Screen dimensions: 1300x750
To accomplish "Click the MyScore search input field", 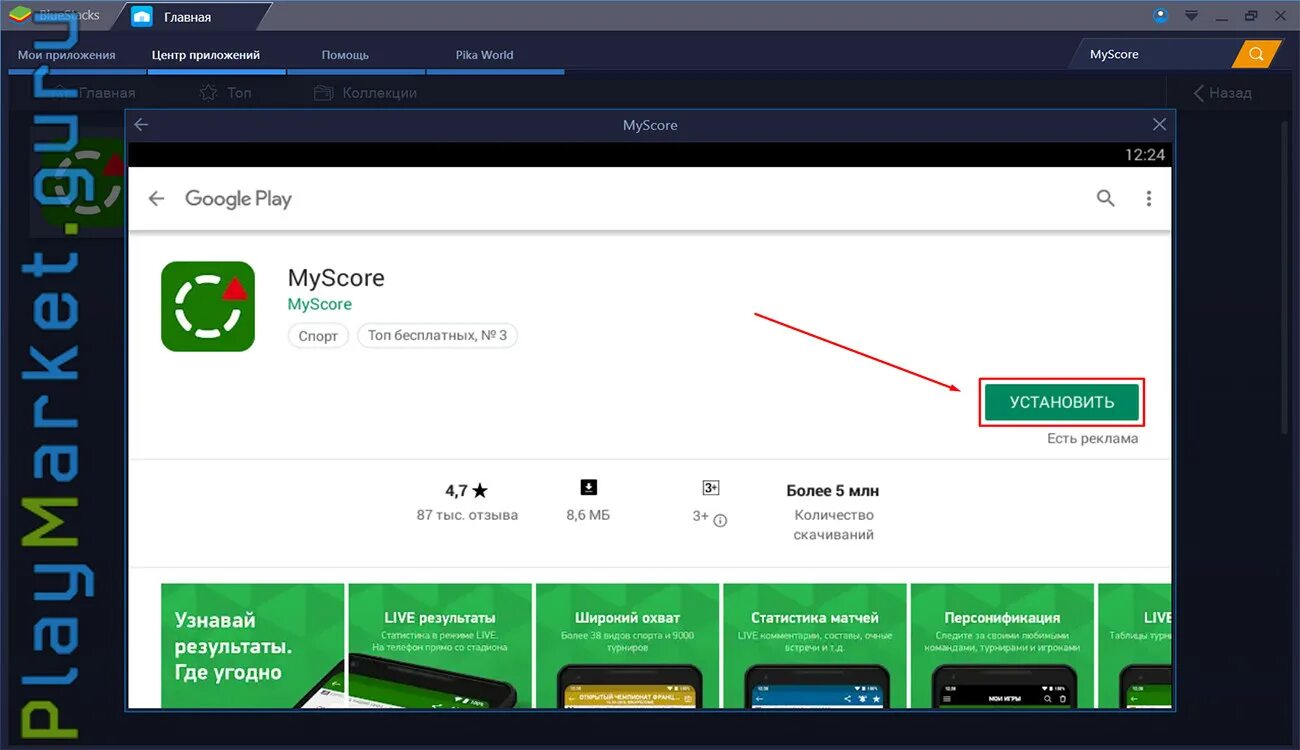I will (x=1153, y=54).
